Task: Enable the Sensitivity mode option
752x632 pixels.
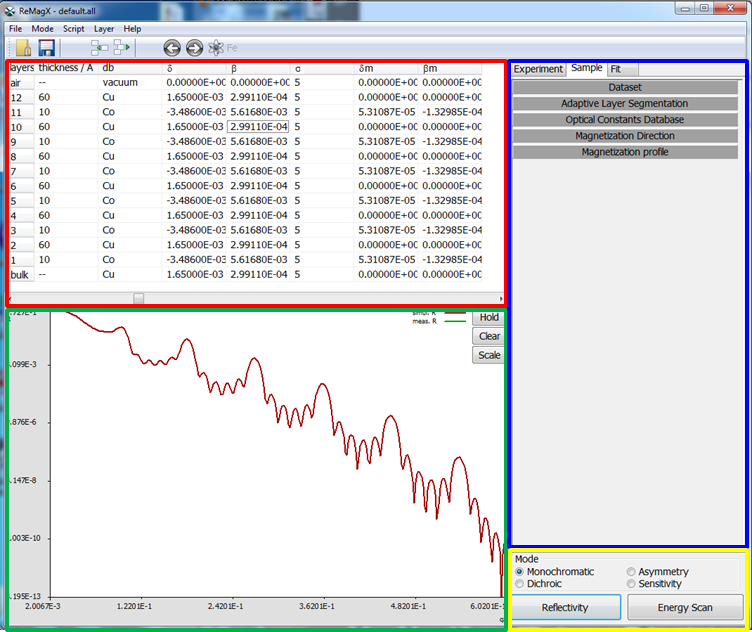Action: tap(631, 584)
